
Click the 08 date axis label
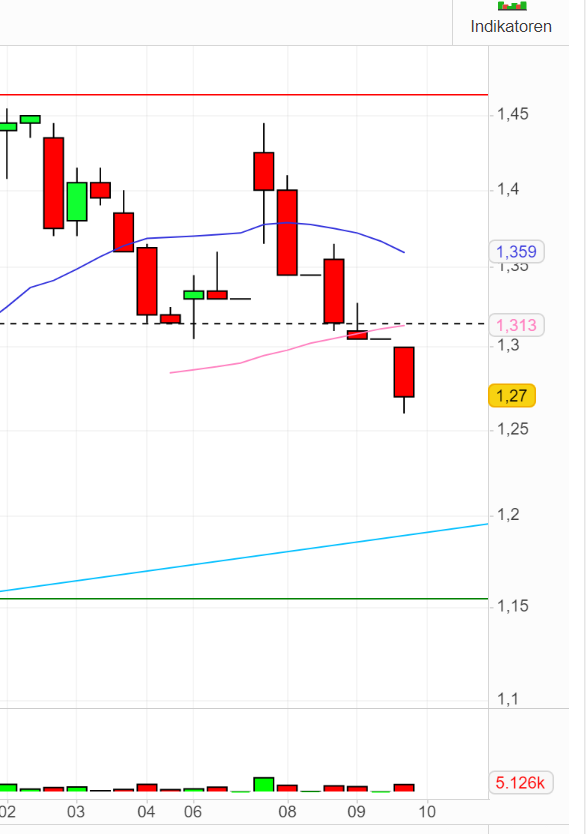[287, 812]
